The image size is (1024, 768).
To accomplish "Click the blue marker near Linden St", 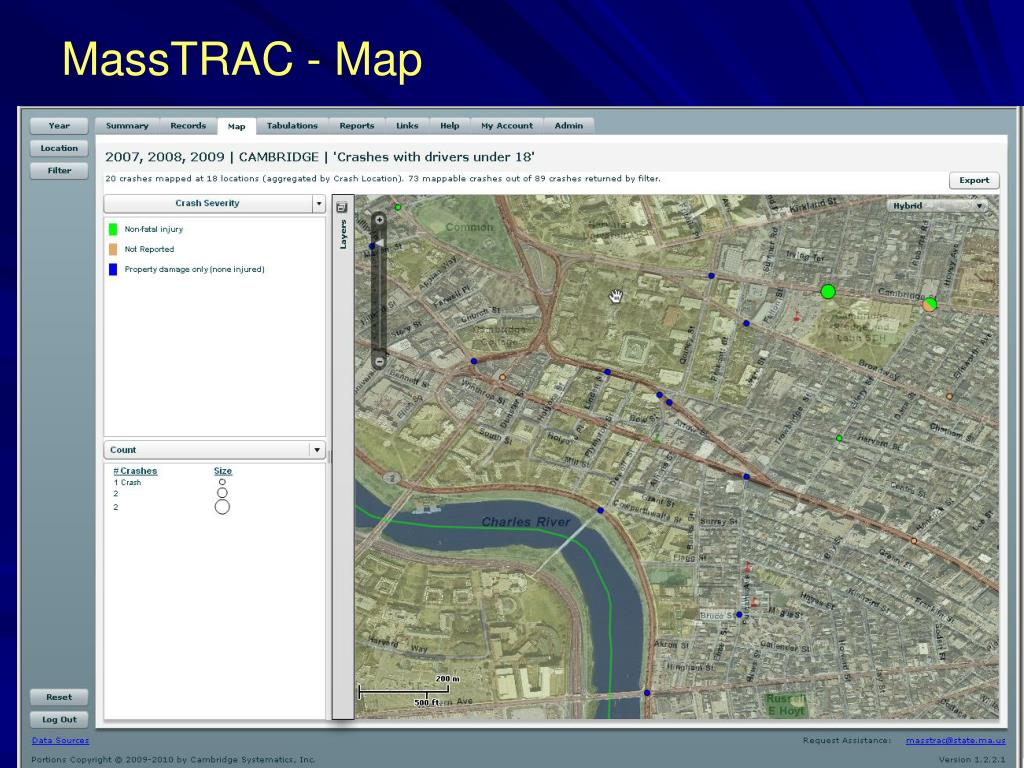I will [x=607, y=372].
